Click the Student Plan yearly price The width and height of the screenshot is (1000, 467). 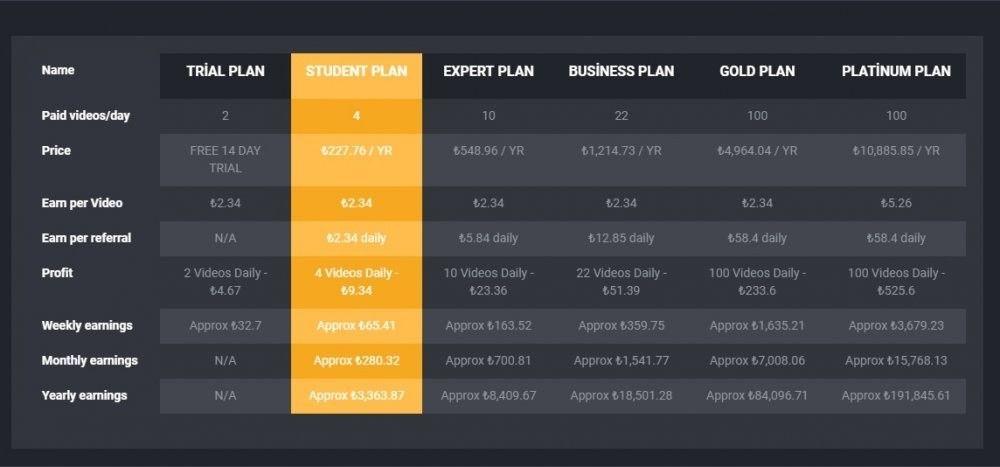[x=356, y=151]
